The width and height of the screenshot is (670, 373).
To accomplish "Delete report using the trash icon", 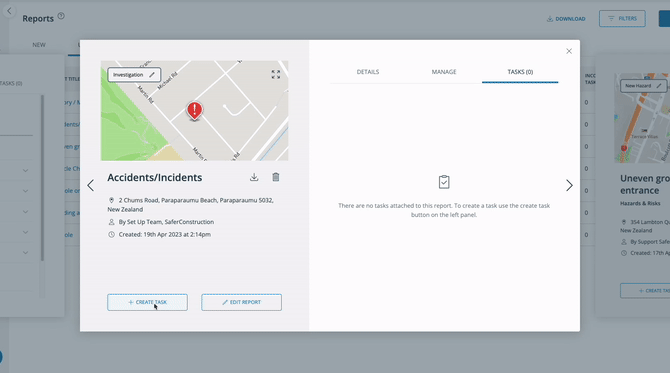I will click(276, 177).
